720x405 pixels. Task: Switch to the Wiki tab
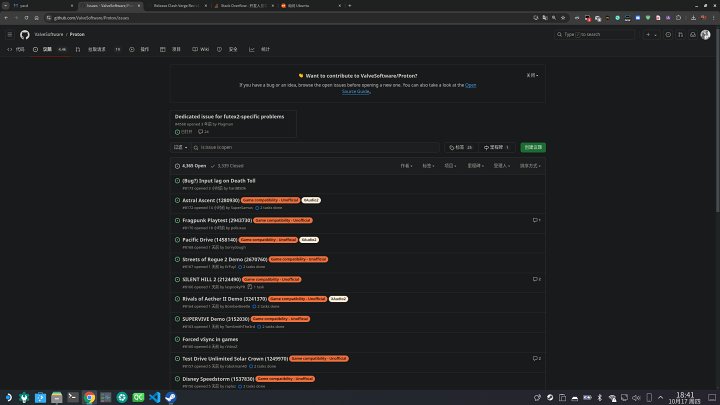(203, 48)
